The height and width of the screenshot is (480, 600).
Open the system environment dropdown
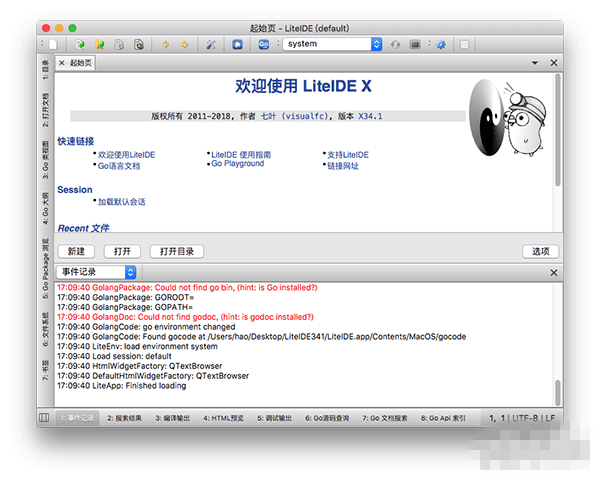coord(332,44)
